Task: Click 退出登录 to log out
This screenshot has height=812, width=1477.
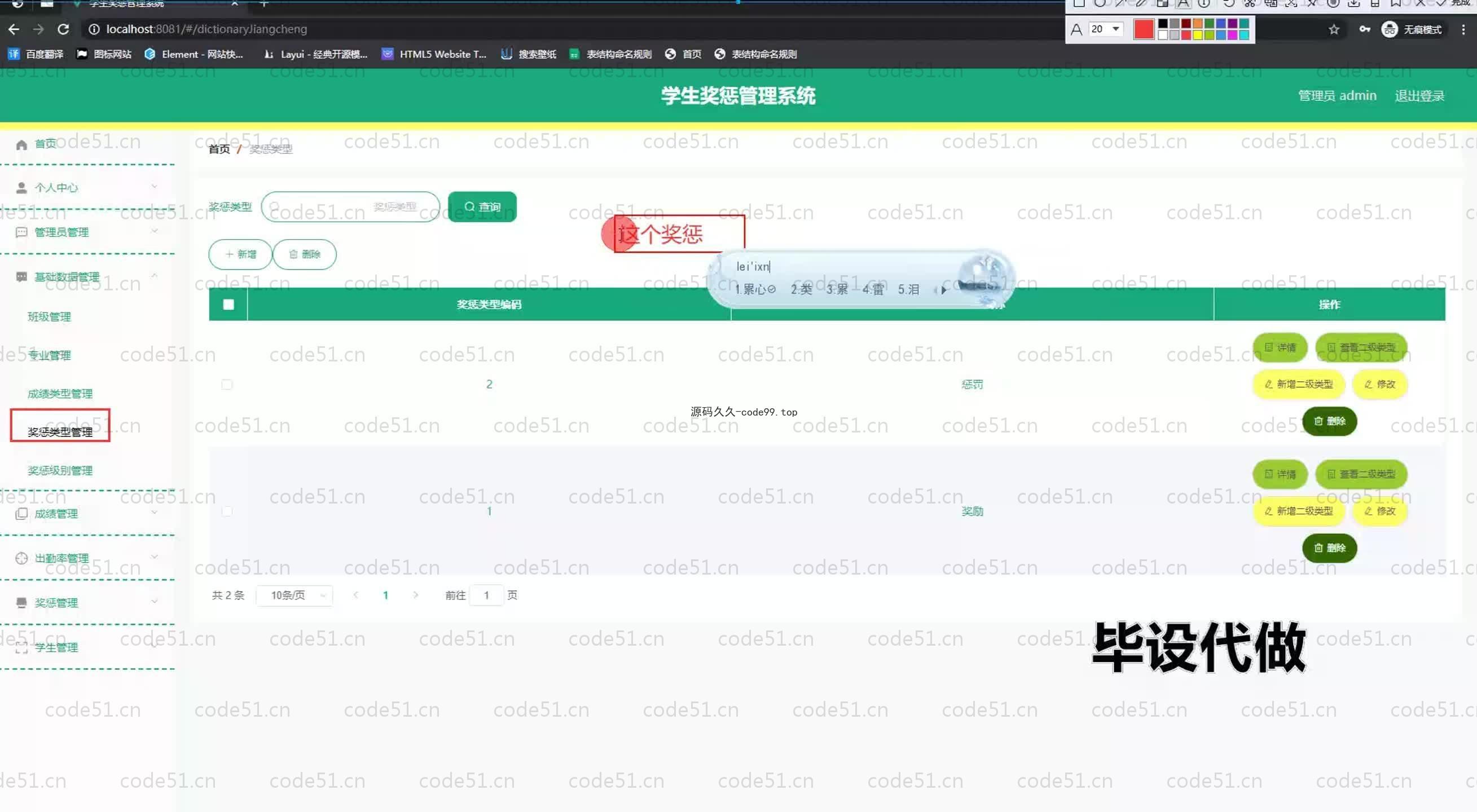Action: coord(1419,96)
